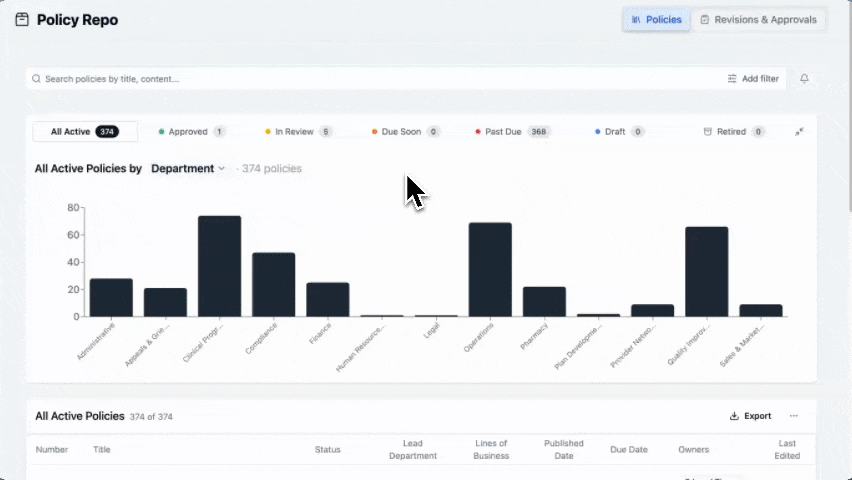Sort by Lead Department column header
Image resolution: width=852 pixels, height=480 pixels.
pyautogui.click(x=413, y=450)
